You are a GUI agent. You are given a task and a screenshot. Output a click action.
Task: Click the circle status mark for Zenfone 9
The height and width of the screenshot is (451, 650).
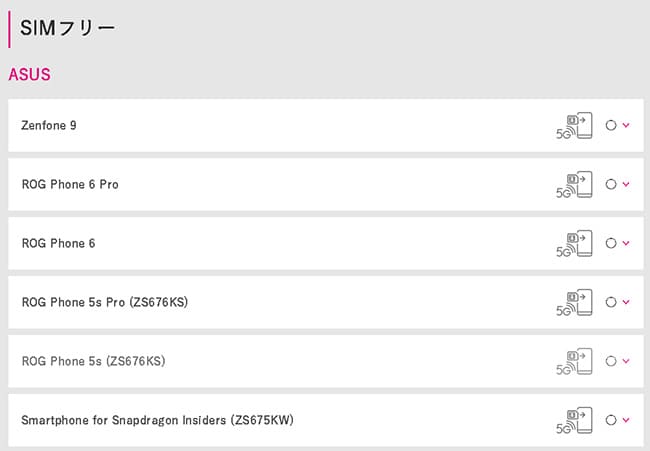pyautogui.click(x=611, y=125)
